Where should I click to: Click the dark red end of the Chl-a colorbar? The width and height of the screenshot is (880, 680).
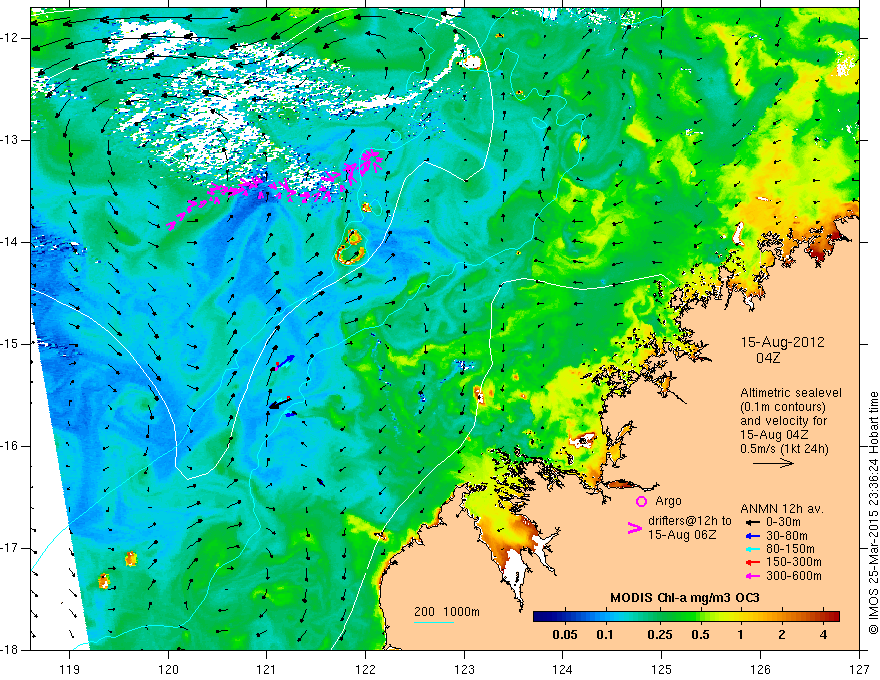[x=832, y=617]
